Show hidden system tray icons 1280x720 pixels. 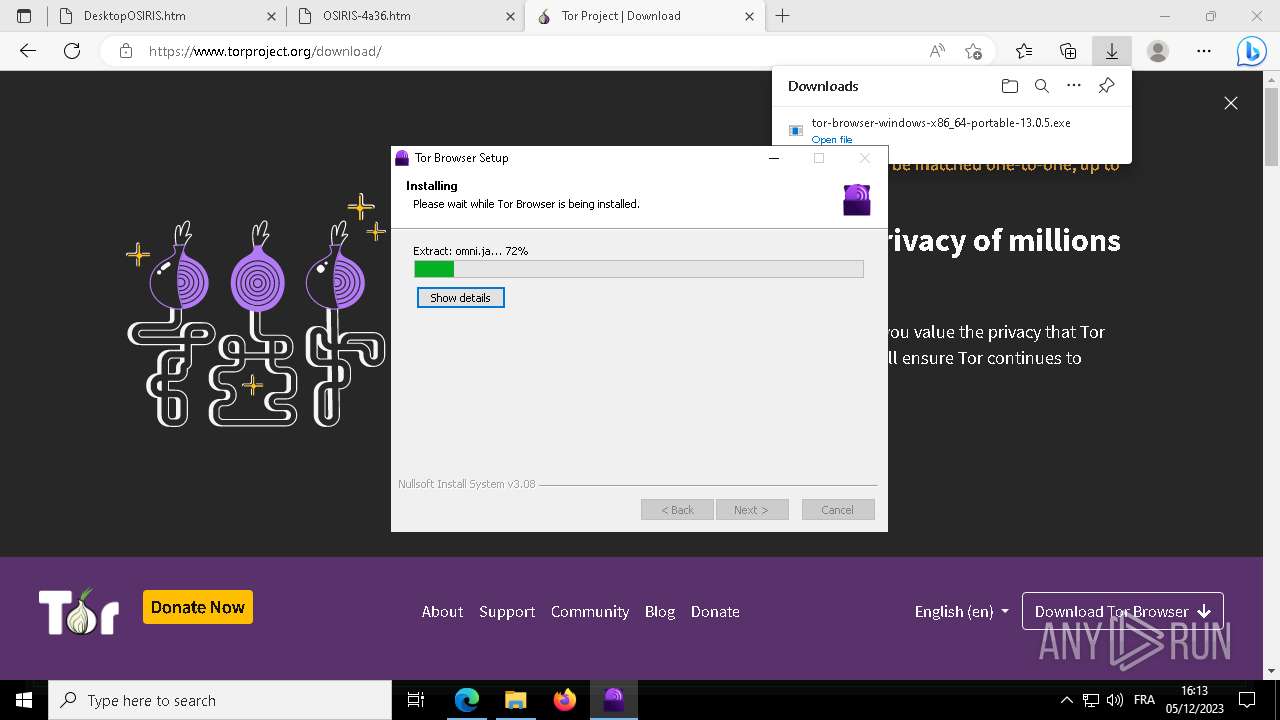pyautogui.click(x=1066, y=700)
